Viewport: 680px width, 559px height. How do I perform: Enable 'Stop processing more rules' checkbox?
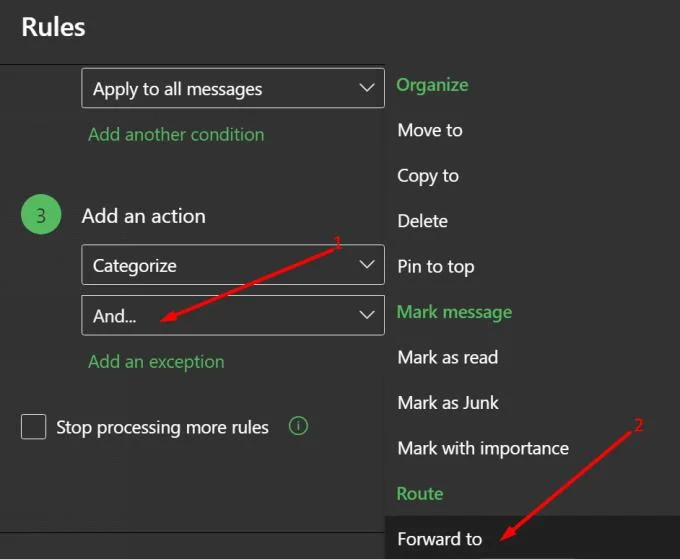pyautogui.click(x=33, y=427)
